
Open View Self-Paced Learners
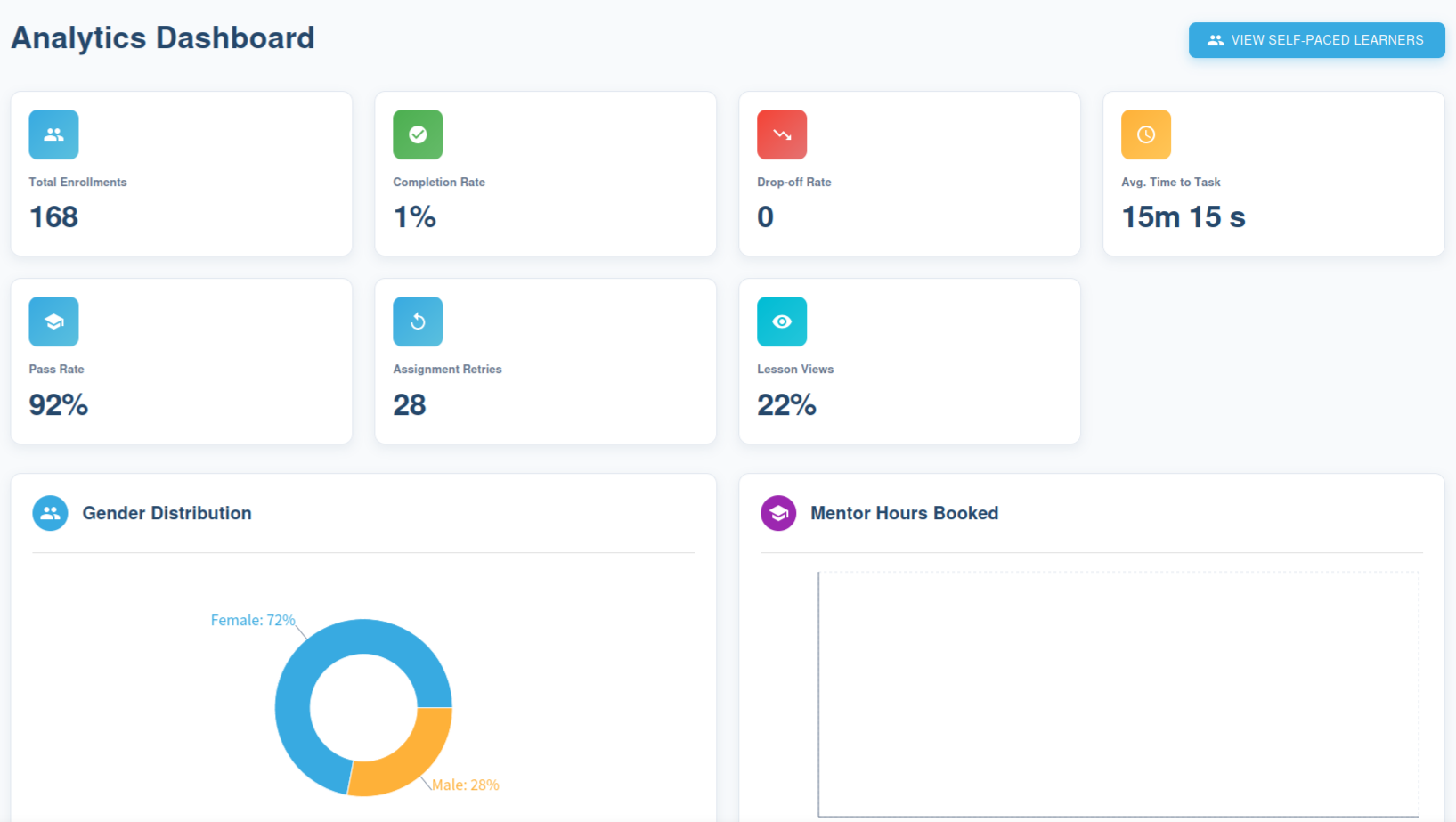(1316, 40)
